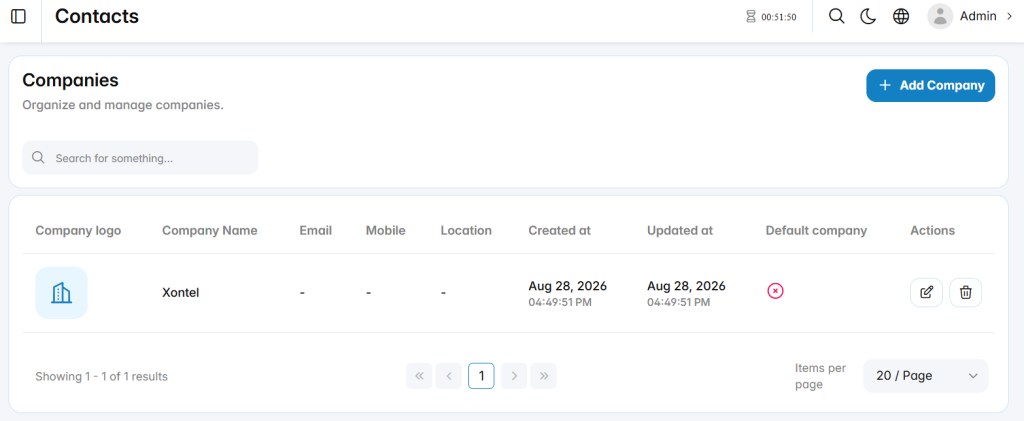The height and width of the screenshot is (421, 1024).
Task: Open the global search magnifier icon
Action: pyautogui.click(x=836, y=16)
